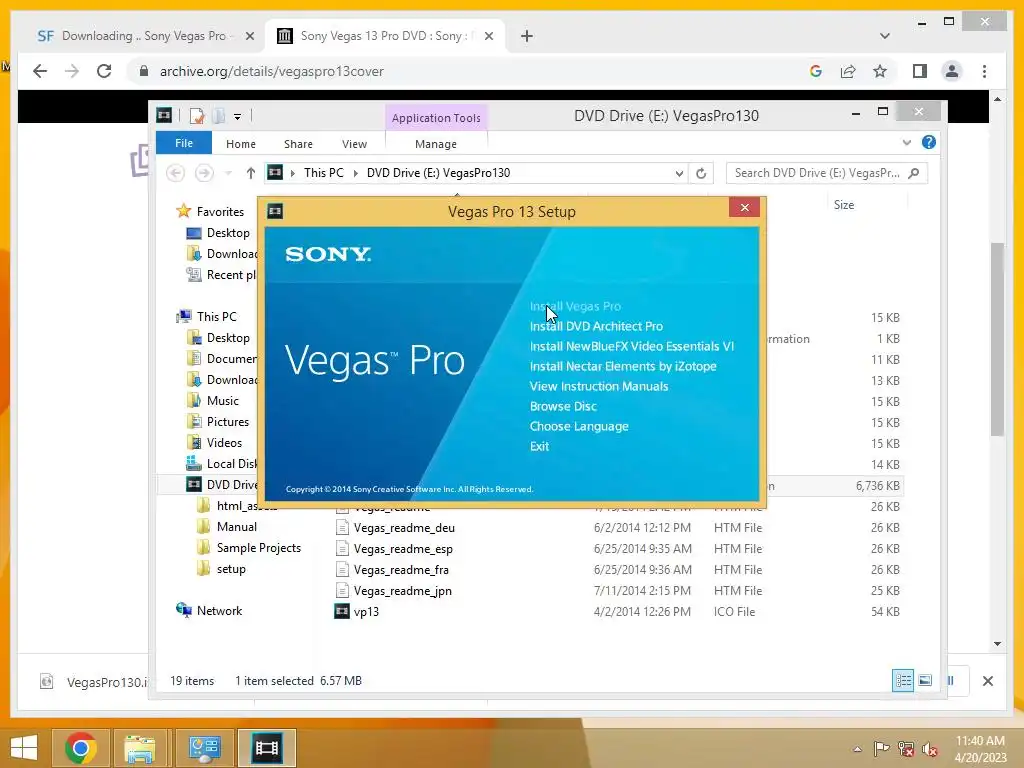Select the Vegas_readme_esp file
Screen dimensions: 1024x768
pos(403,549)
